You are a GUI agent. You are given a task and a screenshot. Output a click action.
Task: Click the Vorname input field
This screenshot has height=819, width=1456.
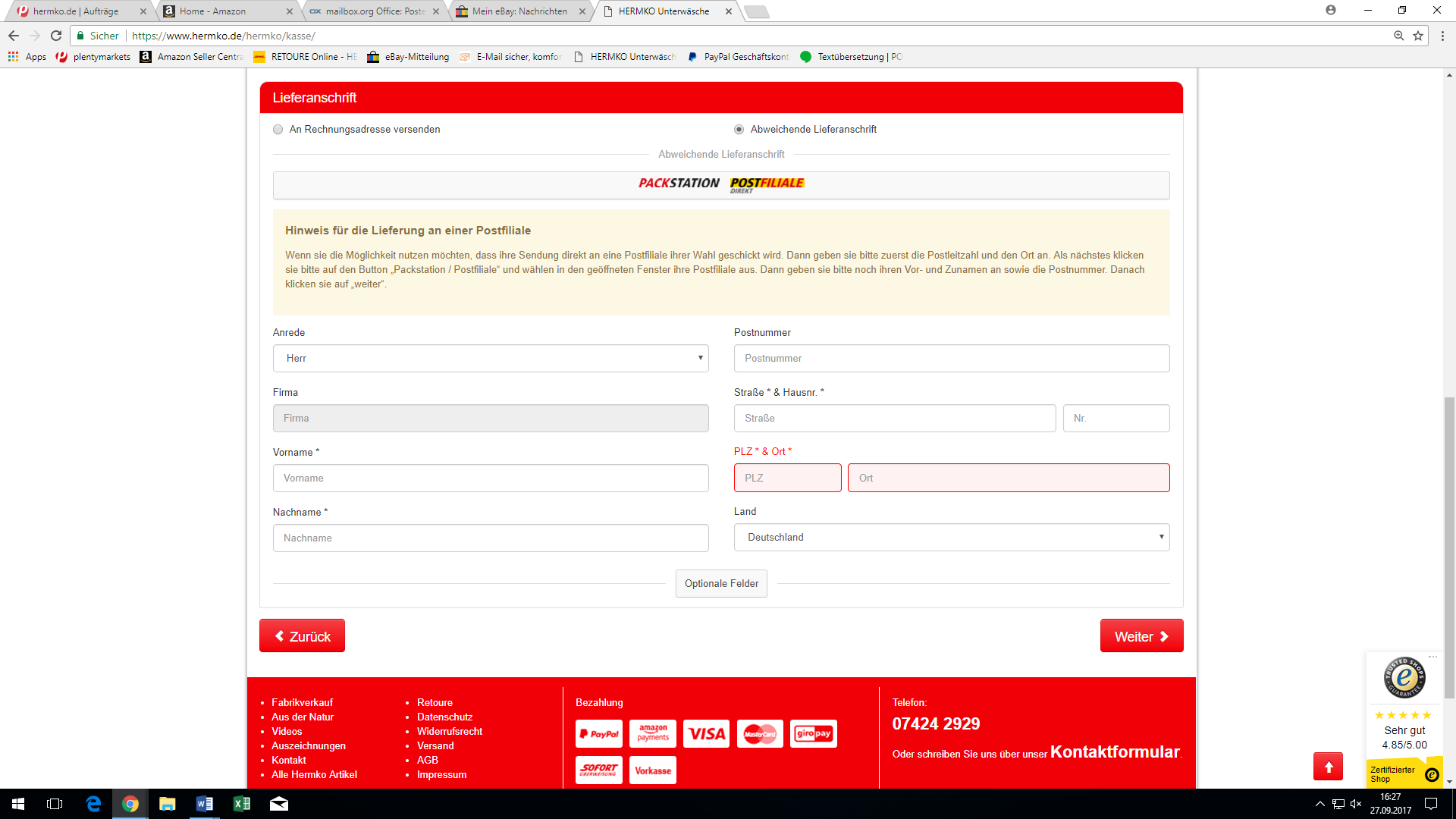pos(490,477)
